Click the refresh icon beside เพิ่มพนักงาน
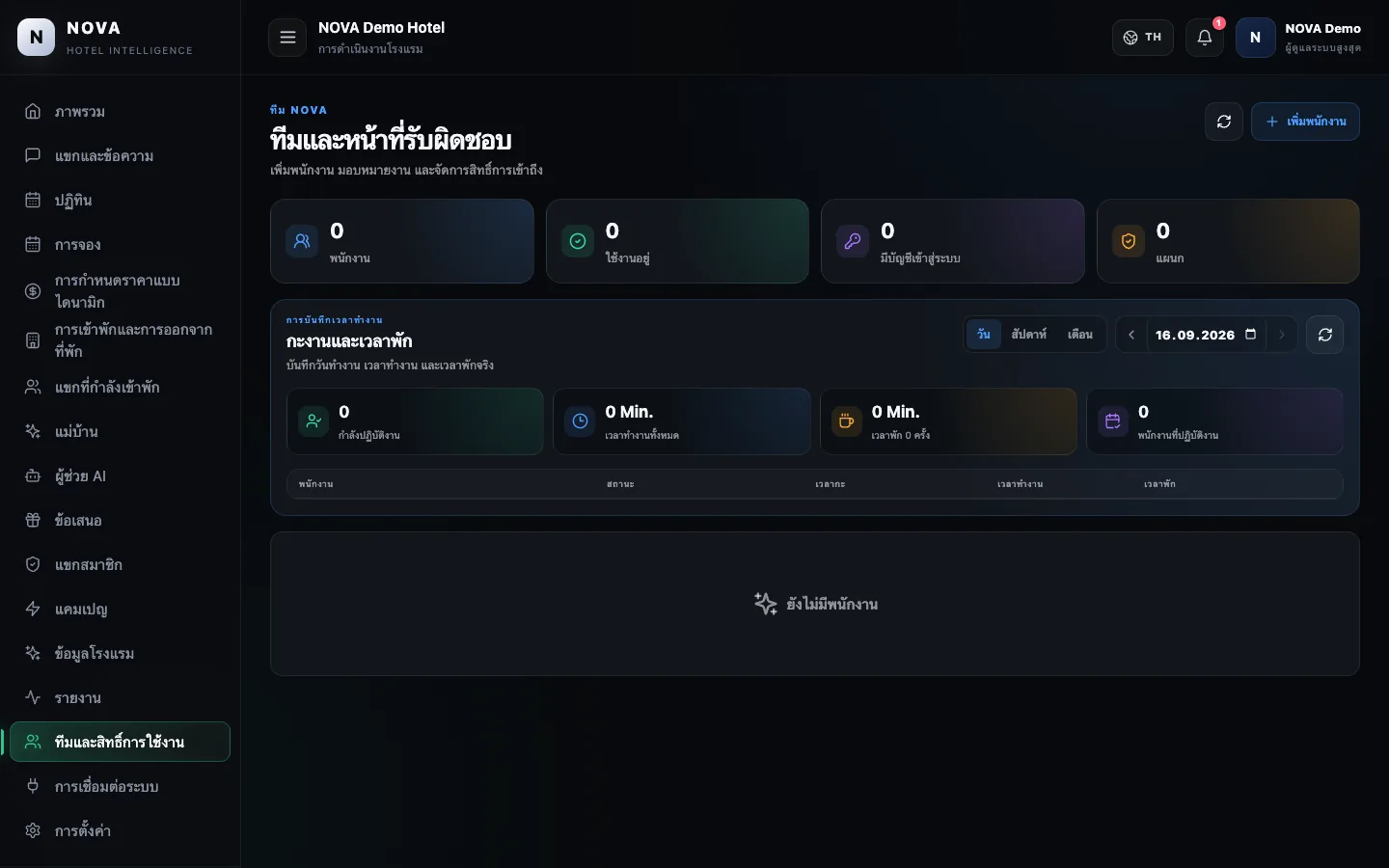1389x868 pixels. [1224, 122]
